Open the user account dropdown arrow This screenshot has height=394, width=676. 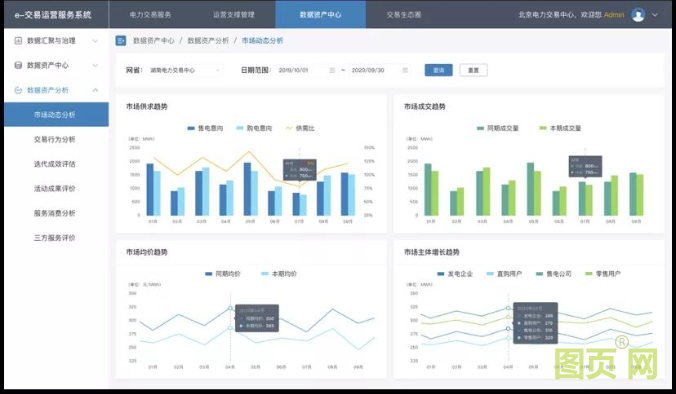click(655, 15)
